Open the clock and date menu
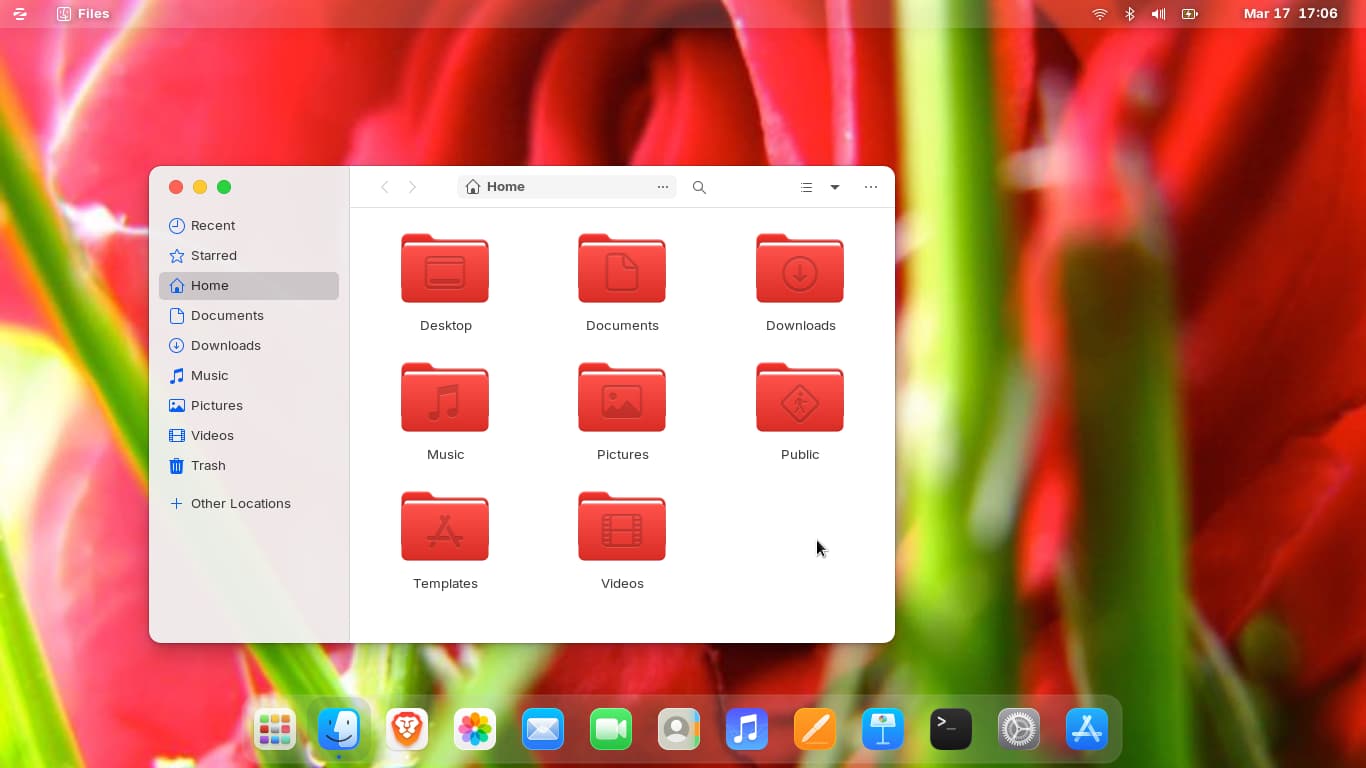The image size is (1366, 768). 1290,14
